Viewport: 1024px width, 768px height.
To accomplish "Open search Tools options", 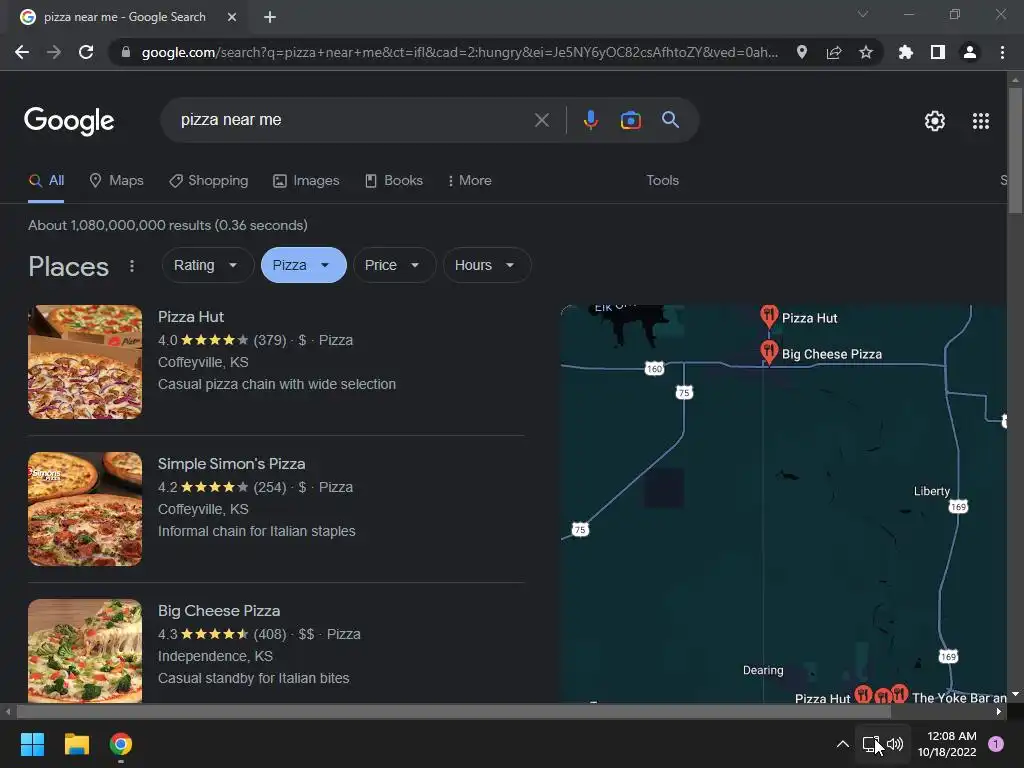I will click(662, 181).
